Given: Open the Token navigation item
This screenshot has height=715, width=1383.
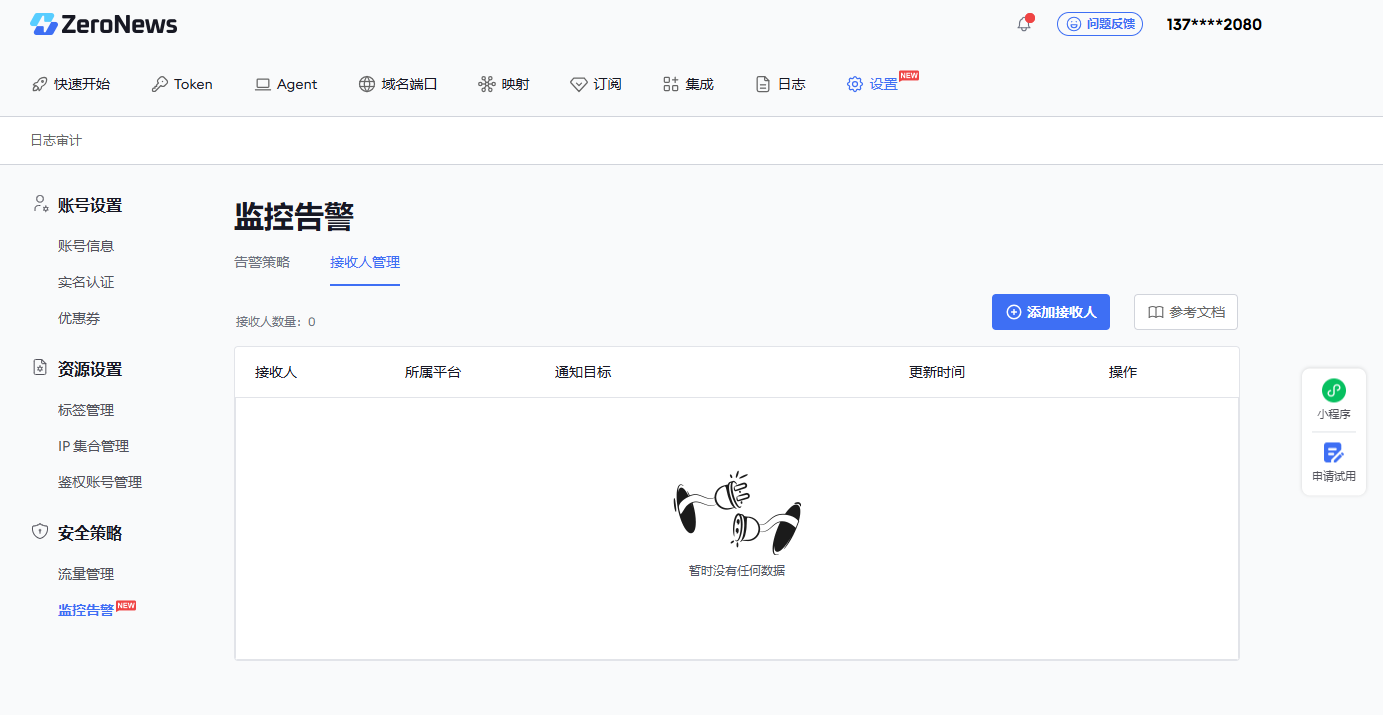Looking at the screenshot, I should point(182,84).
